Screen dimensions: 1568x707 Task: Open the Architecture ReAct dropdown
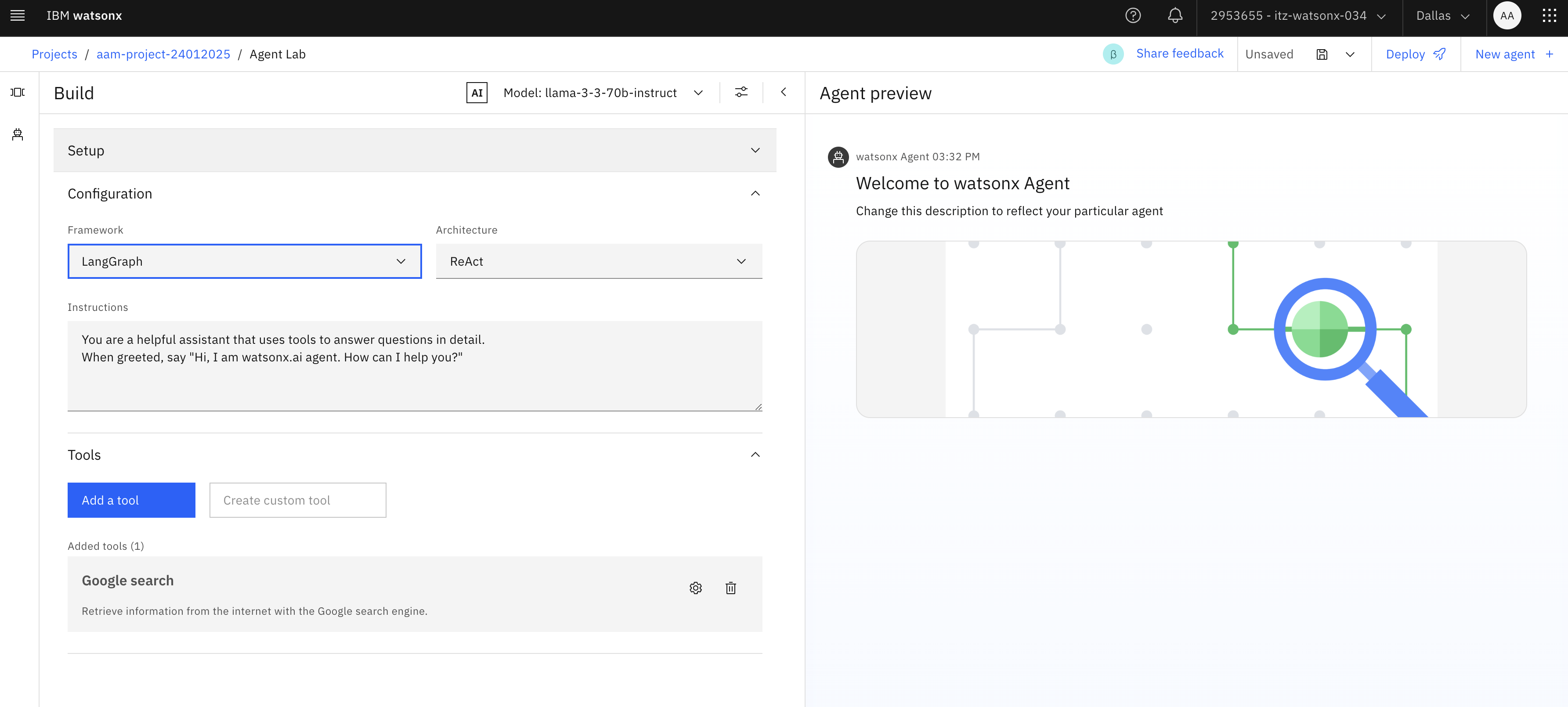[599, 262]
